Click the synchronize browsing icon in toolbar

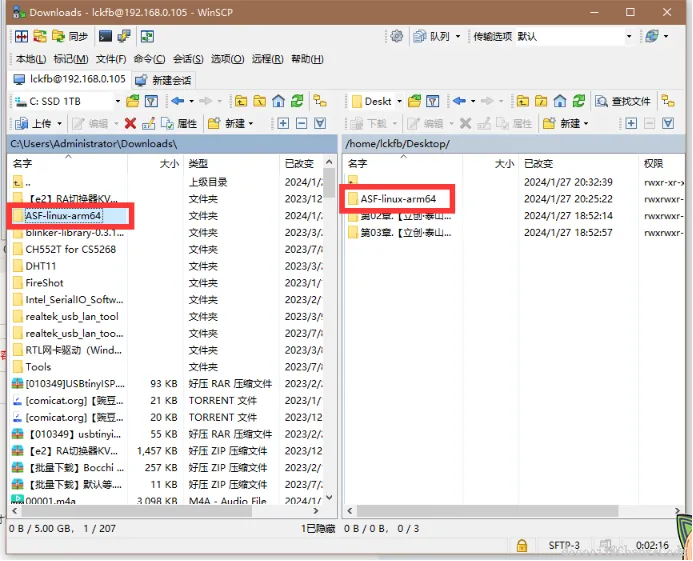pos(147,37)
